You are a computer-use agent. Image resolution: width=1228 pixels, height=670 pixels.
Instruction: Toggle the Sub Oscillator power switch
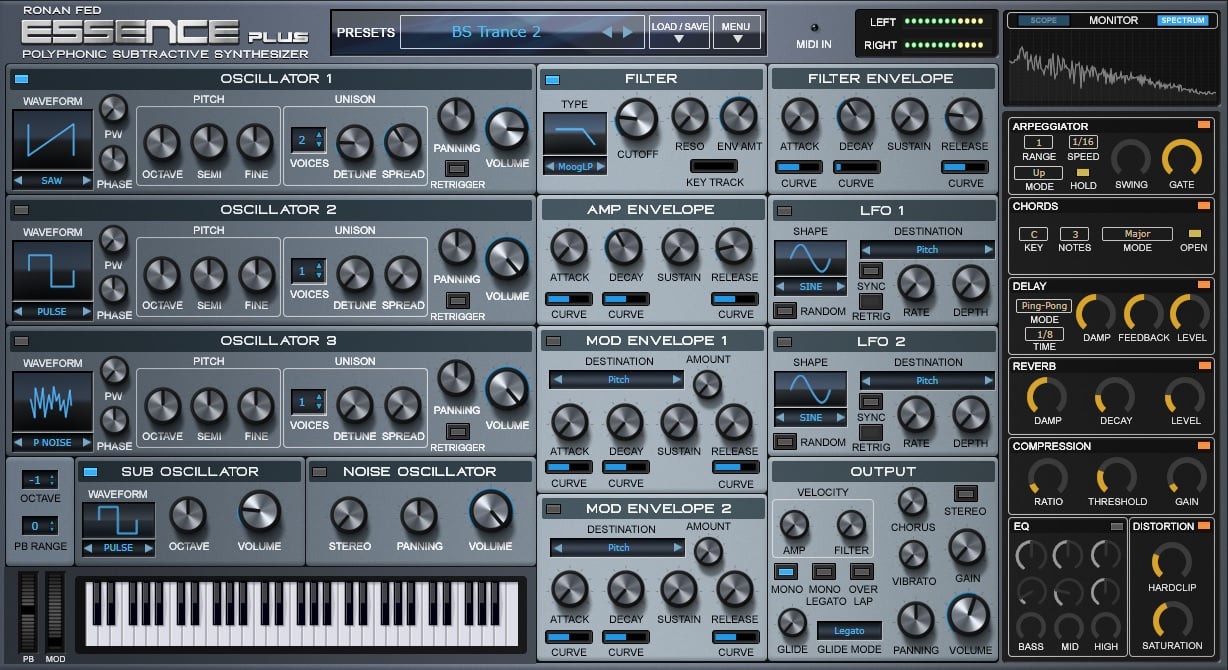(91, 472)
